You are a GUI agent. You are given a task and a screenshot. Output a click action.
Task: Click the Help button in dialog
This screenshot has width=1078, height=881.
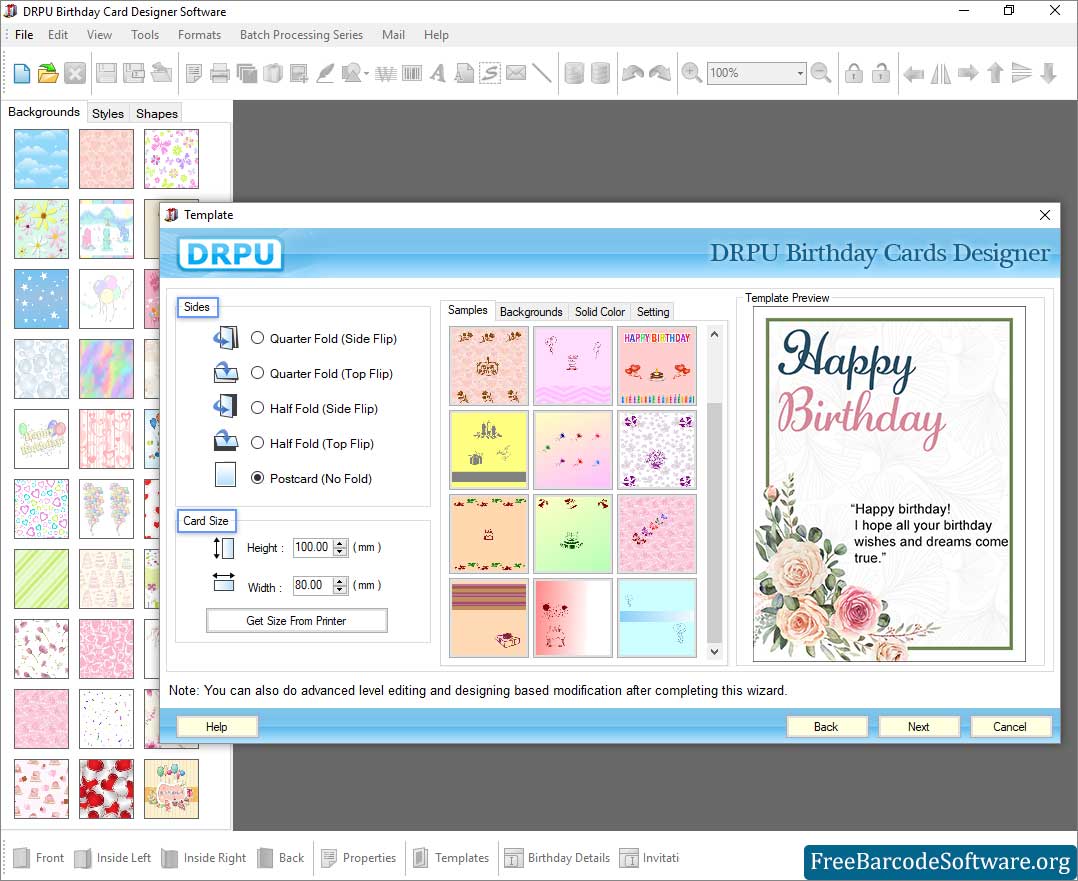point(217,726)
